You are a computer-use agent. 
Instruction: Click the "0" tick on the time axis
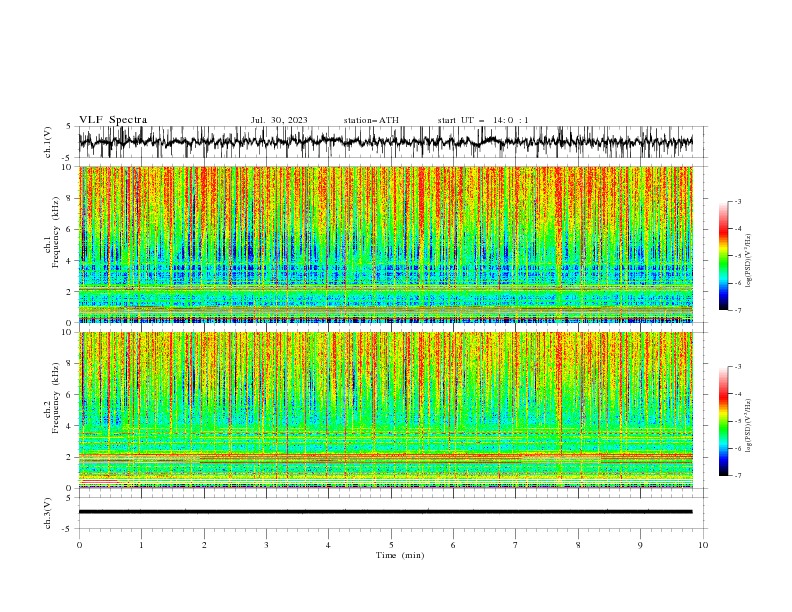79,545
